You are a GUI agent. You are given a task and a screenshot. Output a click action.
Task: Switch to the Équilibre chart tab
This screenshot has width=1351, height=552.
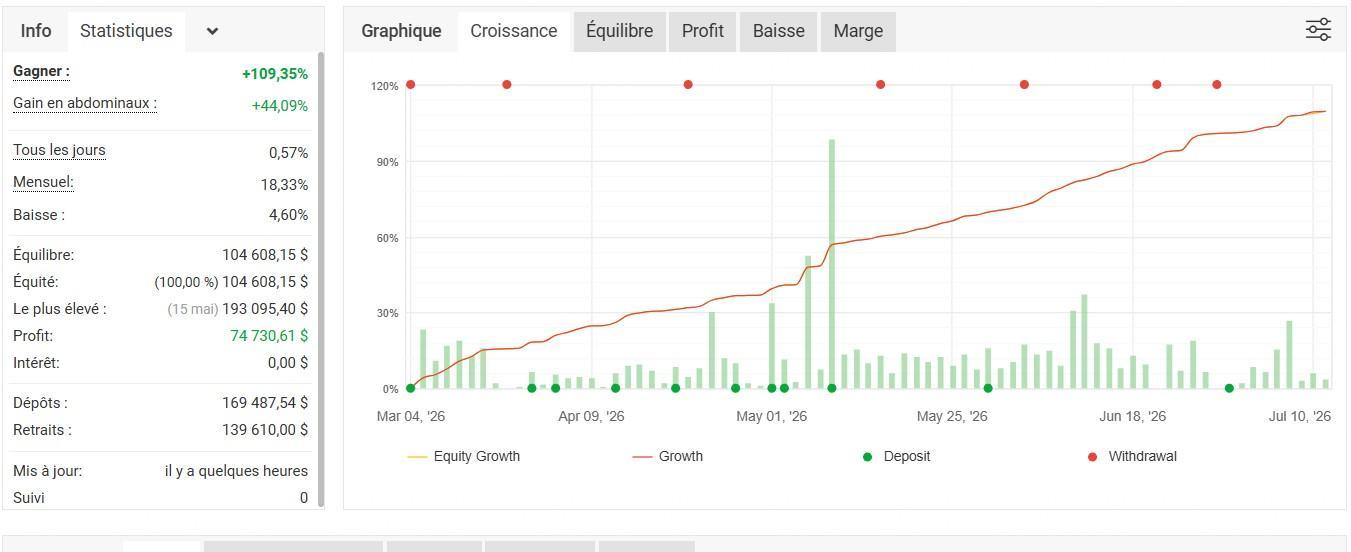click(x=620, y=31)
